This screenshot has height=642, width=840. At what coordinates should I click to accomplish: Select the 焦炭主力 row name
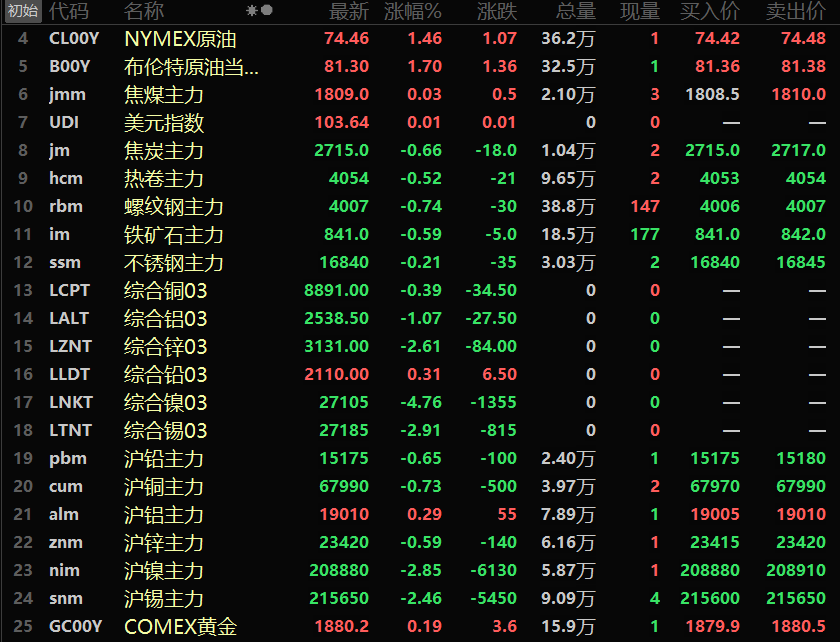pyautogui.click(x=163, y=151)
